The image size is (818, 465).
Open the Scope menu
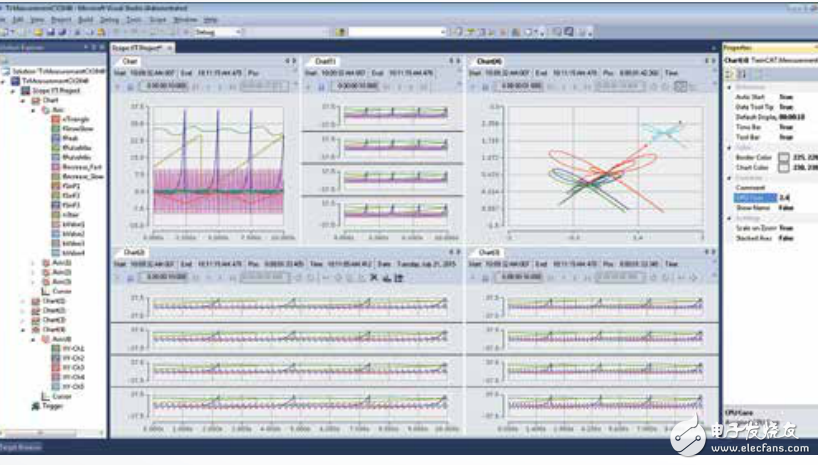tap(160, 19)
